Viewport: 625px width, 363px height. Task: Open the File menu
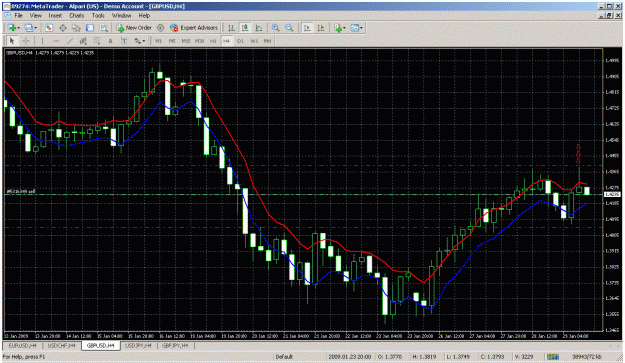[18, 16]
